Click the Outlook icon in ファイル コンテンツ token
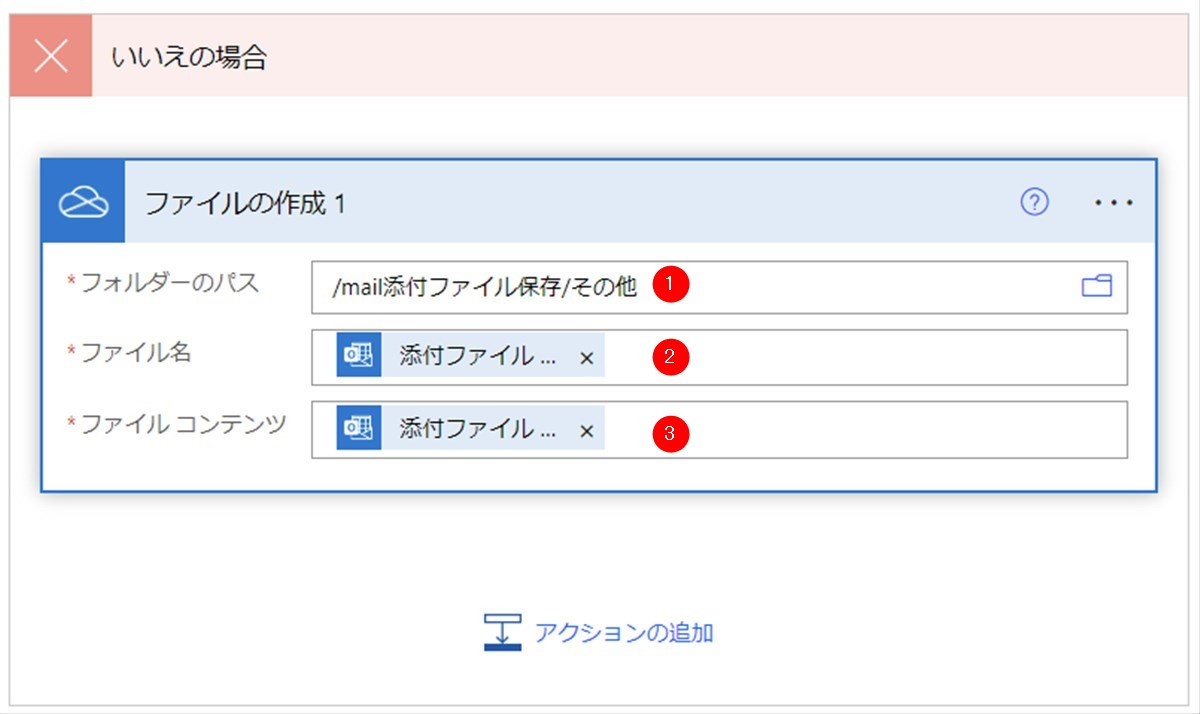1200x714 pixels. point(359,428)
